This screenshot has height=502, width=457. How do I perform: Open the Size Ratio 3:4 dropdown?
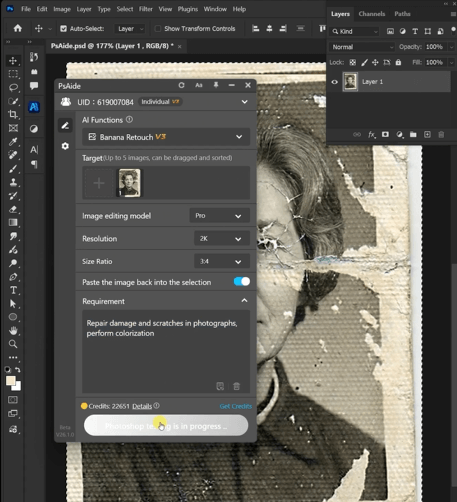click(x=222, y=261)
